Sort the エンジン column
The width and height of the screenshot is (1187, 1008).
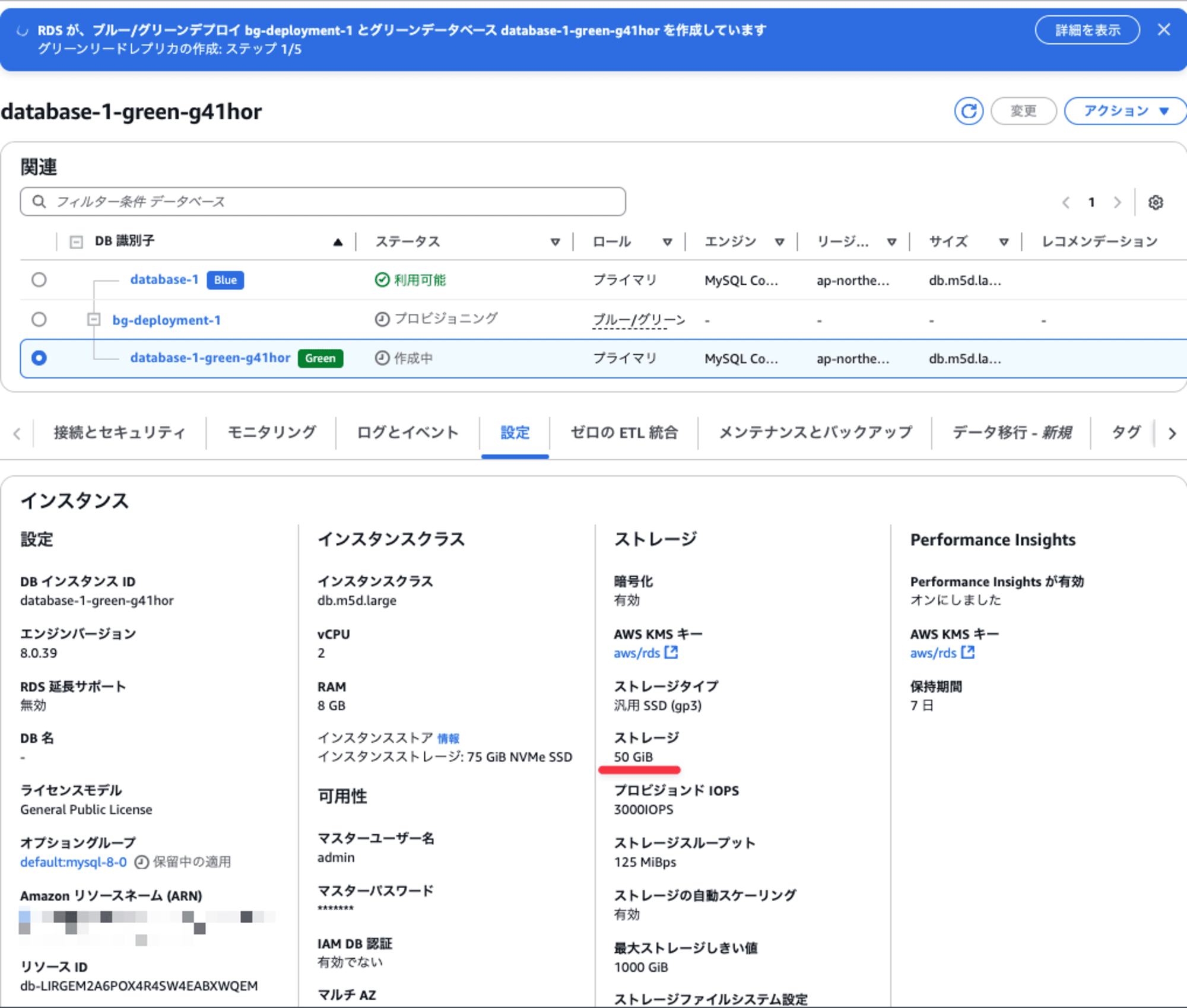[779, 241]
